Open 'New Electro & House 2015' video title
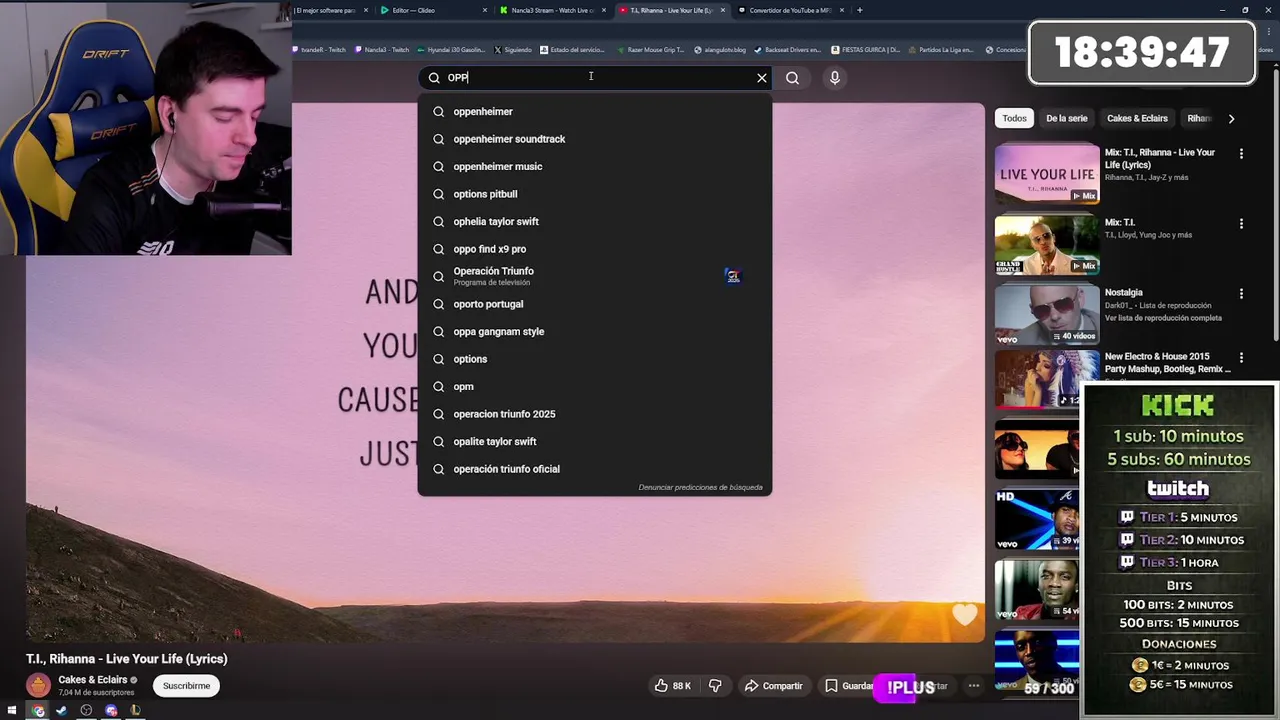 click(1167, 362)
